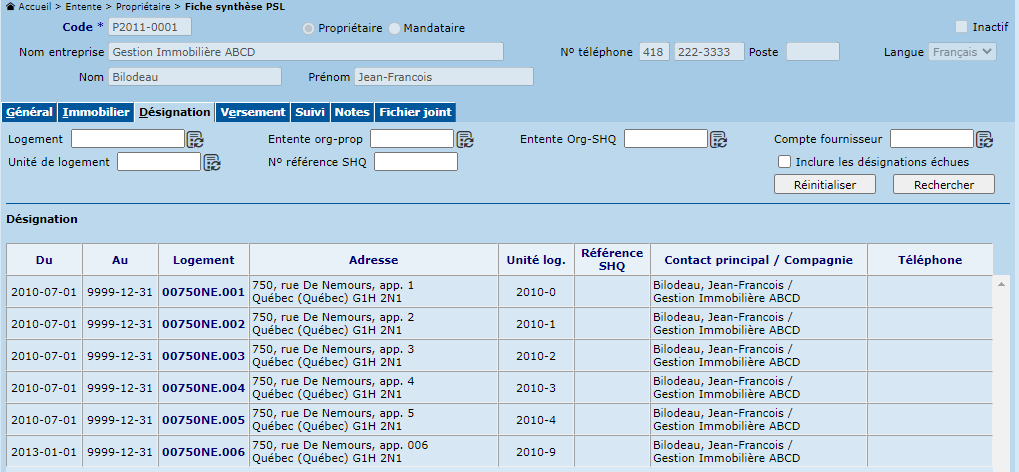
Task: Open the Unité de logement lookup icon
Action: pyautogui.click(x=212, y=162)
